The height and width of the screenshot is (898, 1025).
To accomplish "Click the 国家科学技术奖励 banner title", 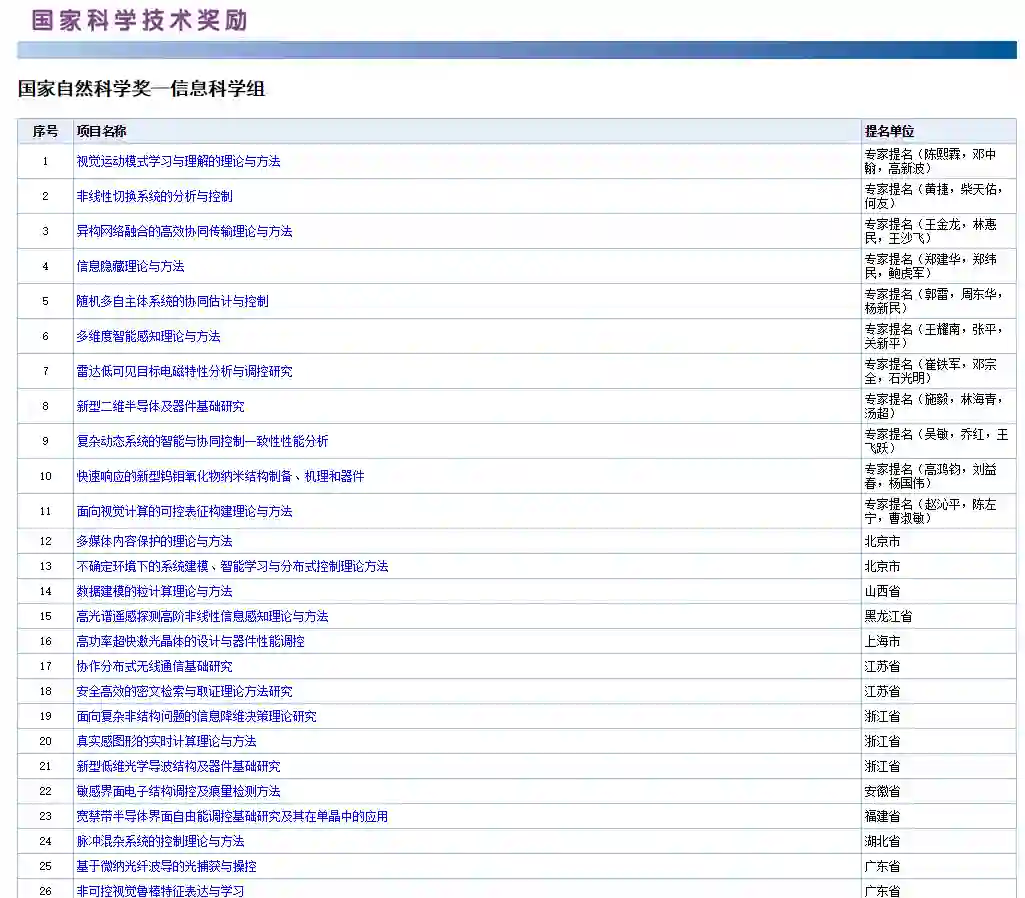I will point(139,20).
